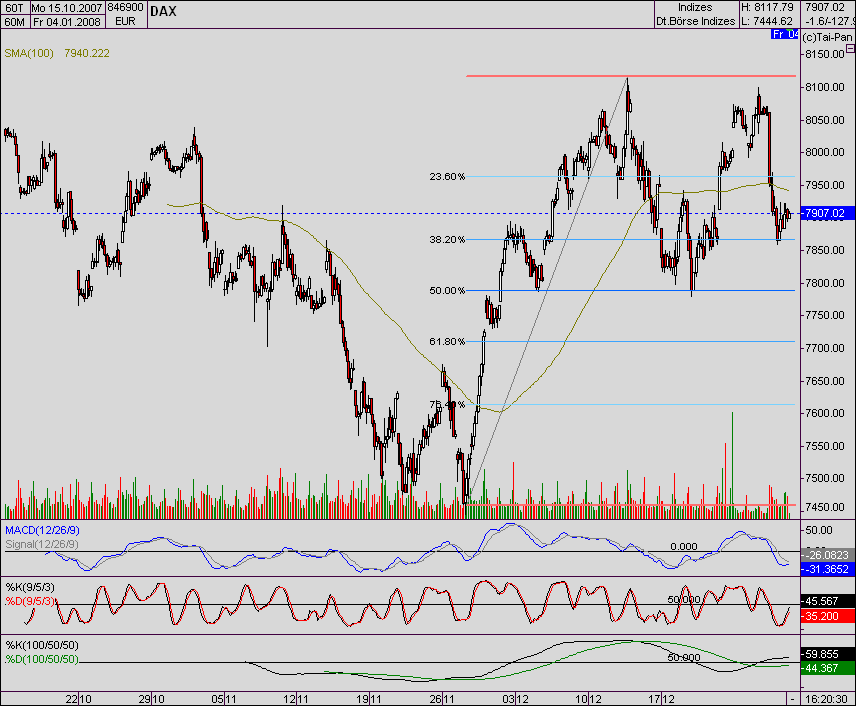Select the 60T timeframe cell
This screenshot has width=856, height=706.
point(14,8)
